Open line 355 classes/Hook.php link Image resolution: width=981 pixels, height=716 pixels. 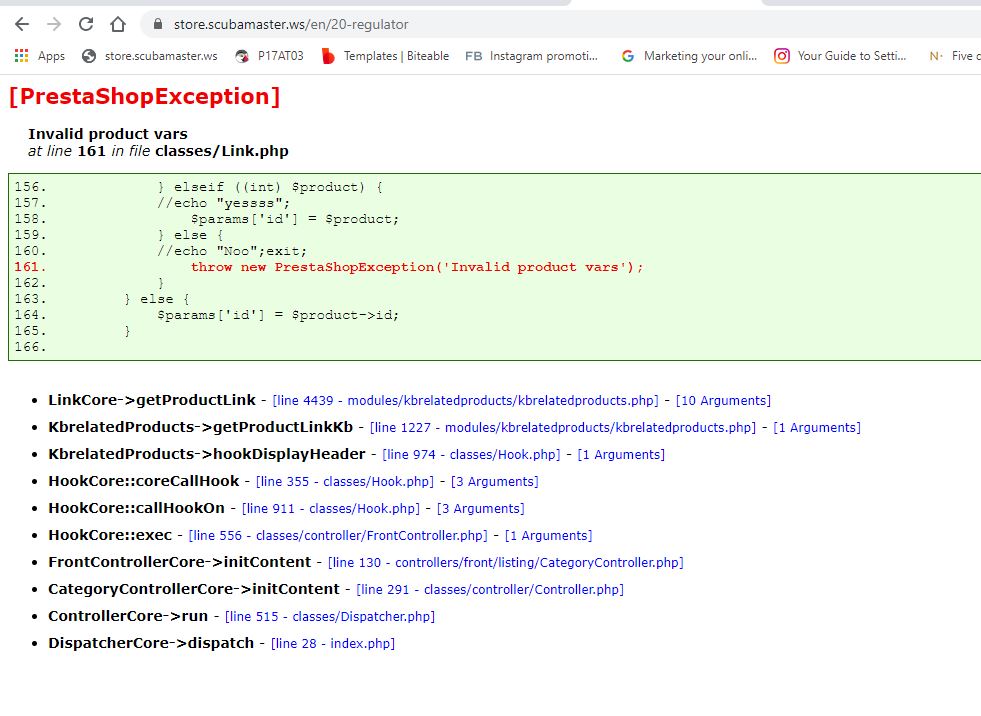345,481
